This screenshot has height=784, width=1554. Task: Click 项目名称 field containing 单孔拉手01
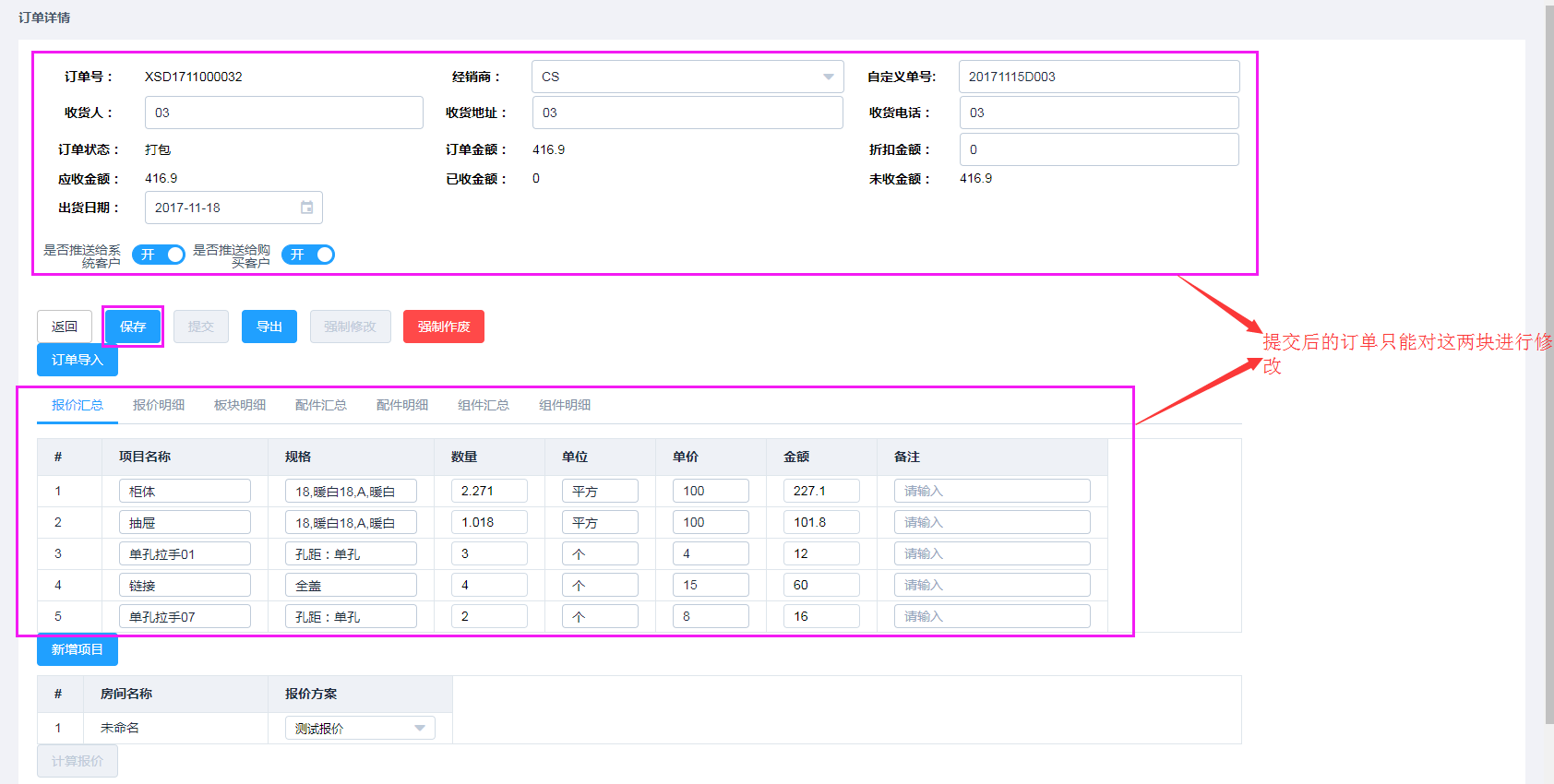click(185, 553)
